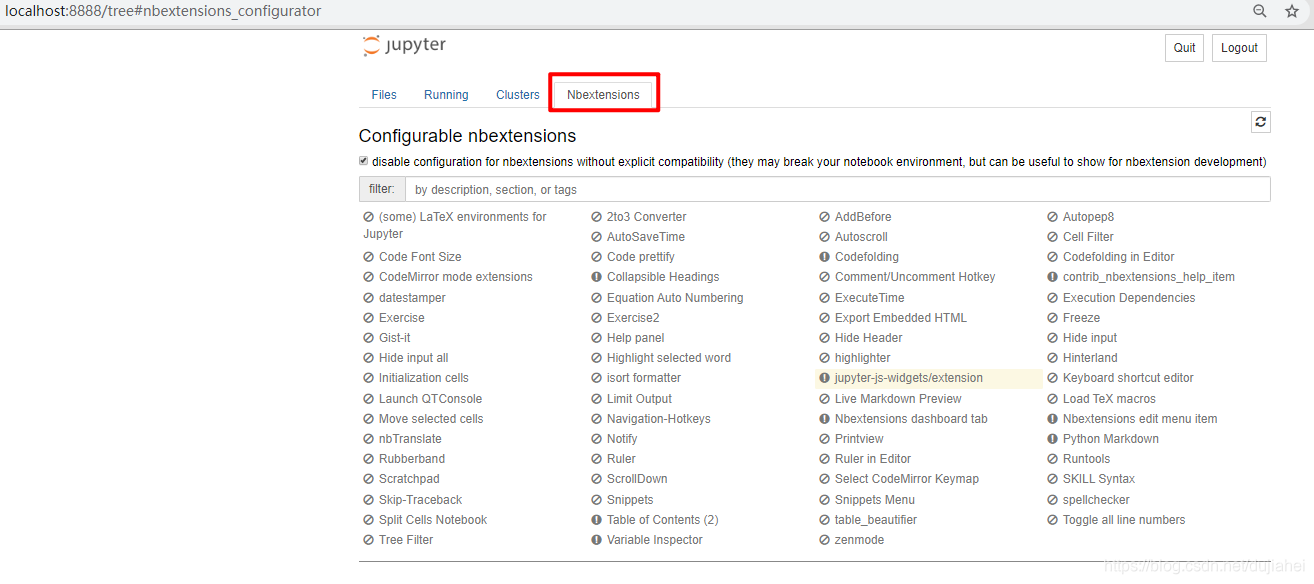This screenshot has width=1314, height=584.
Task: Select the Highlight selected word extension
Action: click(x=668, y=358)
